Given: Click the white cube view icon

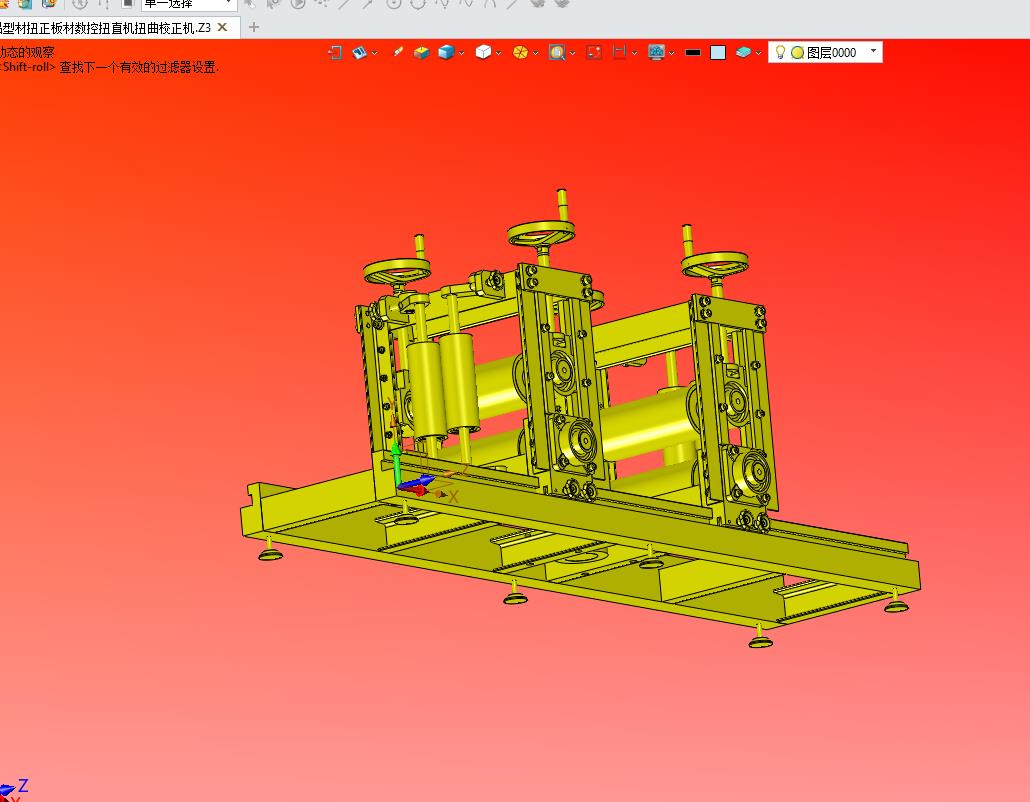Looking at the screenshot, I should click(483, 52).
